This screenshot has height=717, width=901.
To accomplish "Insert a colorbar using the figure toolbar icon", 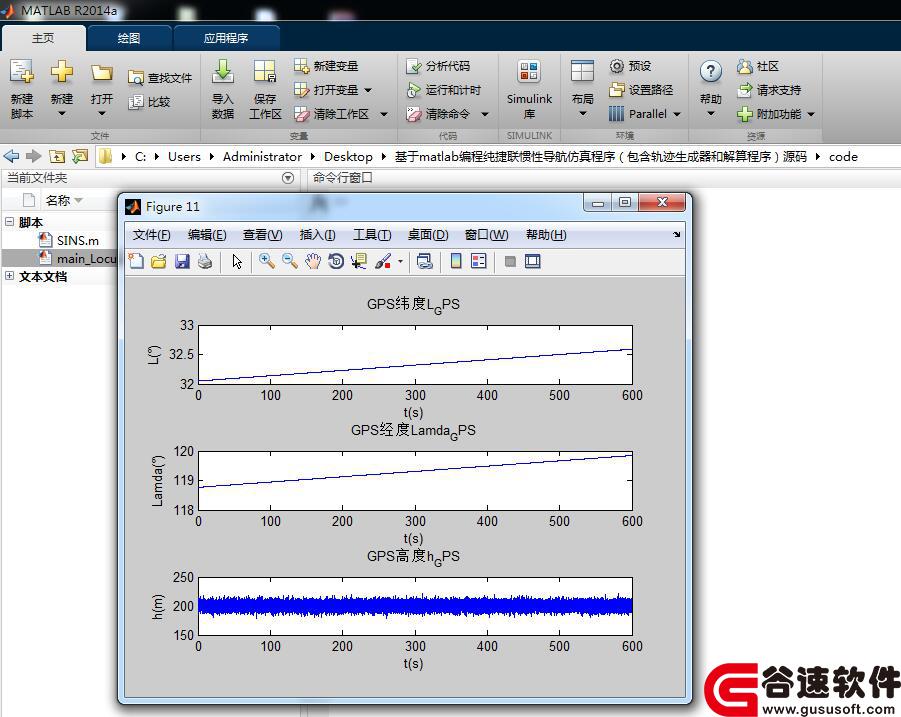I will [456, 261].
